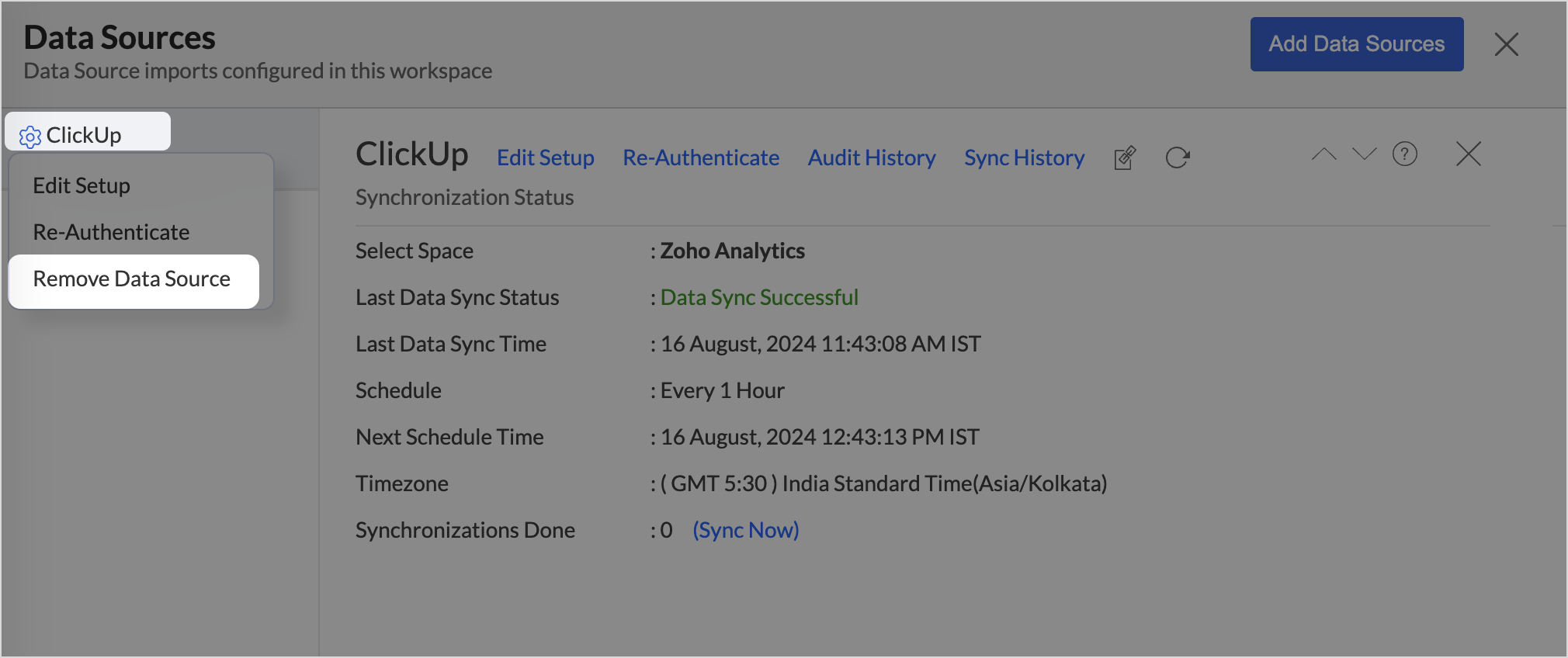Click Re-Authenticate link in header

(701, 158)
